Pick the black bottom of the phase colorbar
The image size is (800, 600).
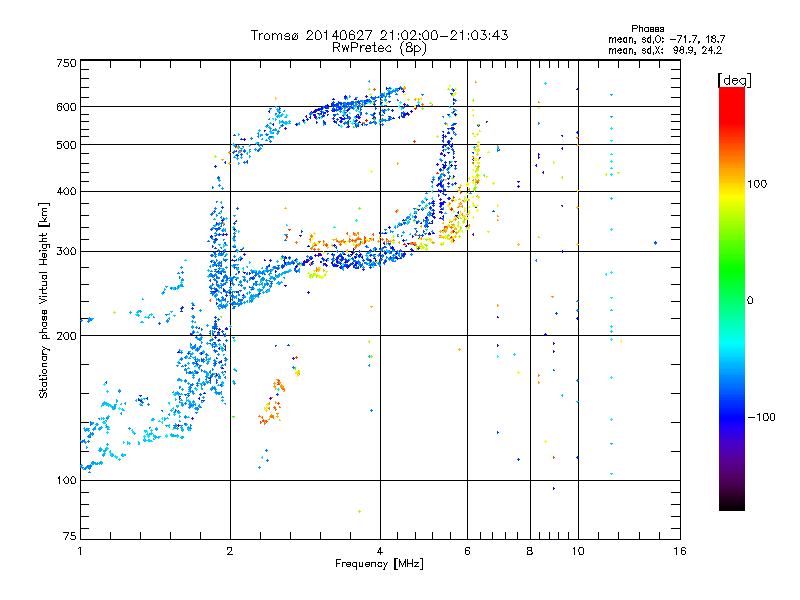click(x=732, y=505)
